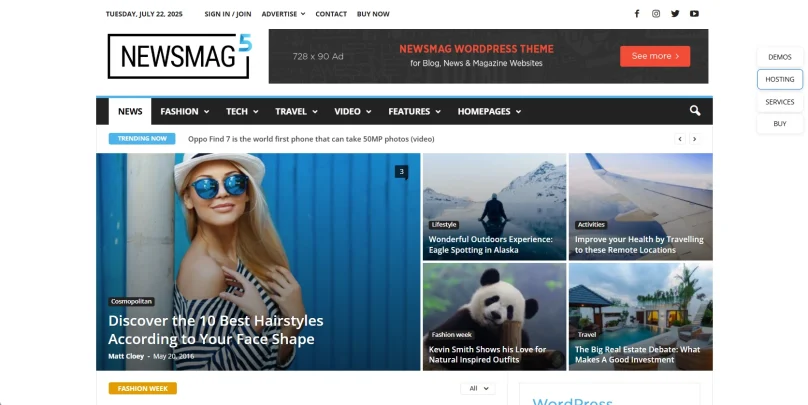The width and height of the screenshot is (808, 405).
Task: Click the Newsmag 5 logo
Action: 179,56
